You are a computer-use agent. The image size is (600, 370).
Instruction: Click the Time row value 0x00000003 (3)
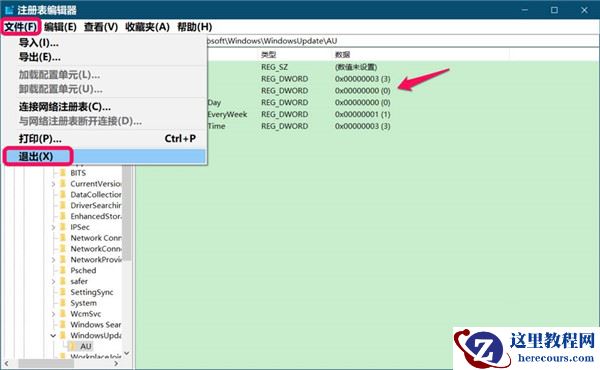[x=362, y=126]
